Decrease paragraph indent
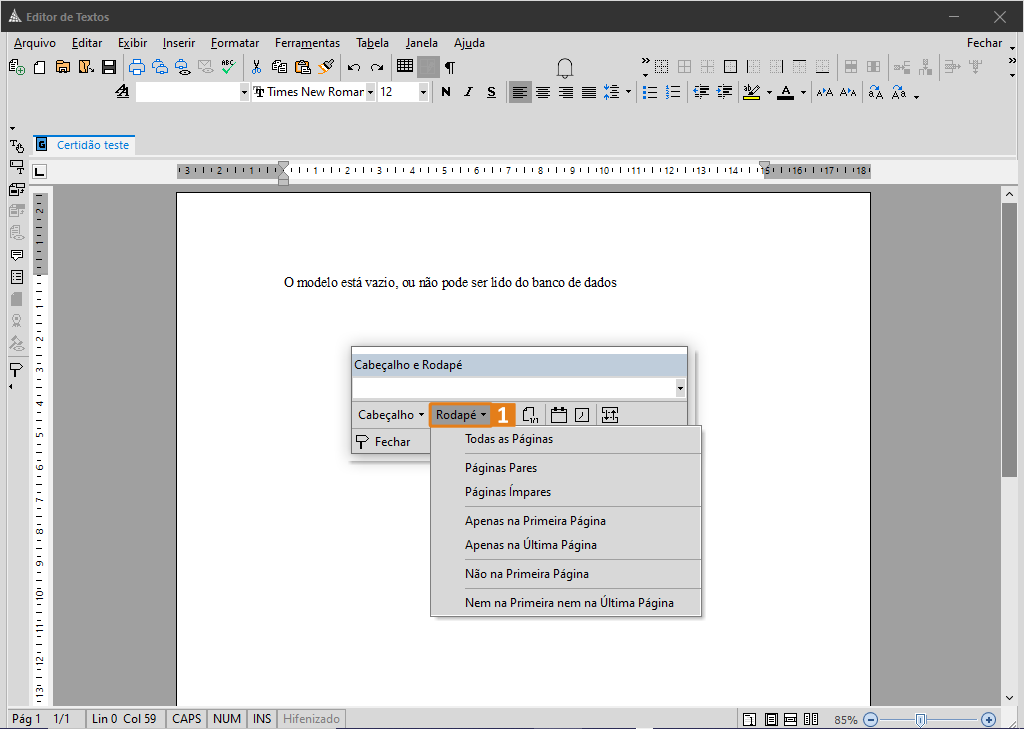Viewport: 1024px width, 729px height. pyautogui.click(x=701, y=92)
